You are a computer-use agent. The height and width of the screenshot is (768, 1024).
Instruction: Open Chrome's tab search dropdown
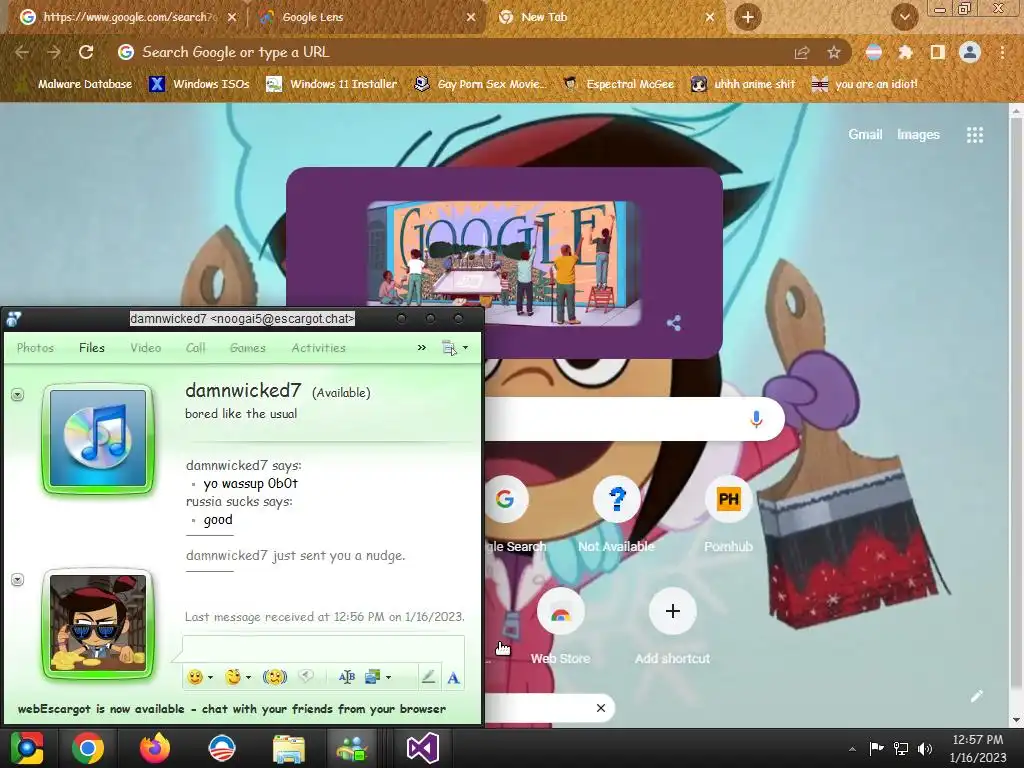pos(904,17)
